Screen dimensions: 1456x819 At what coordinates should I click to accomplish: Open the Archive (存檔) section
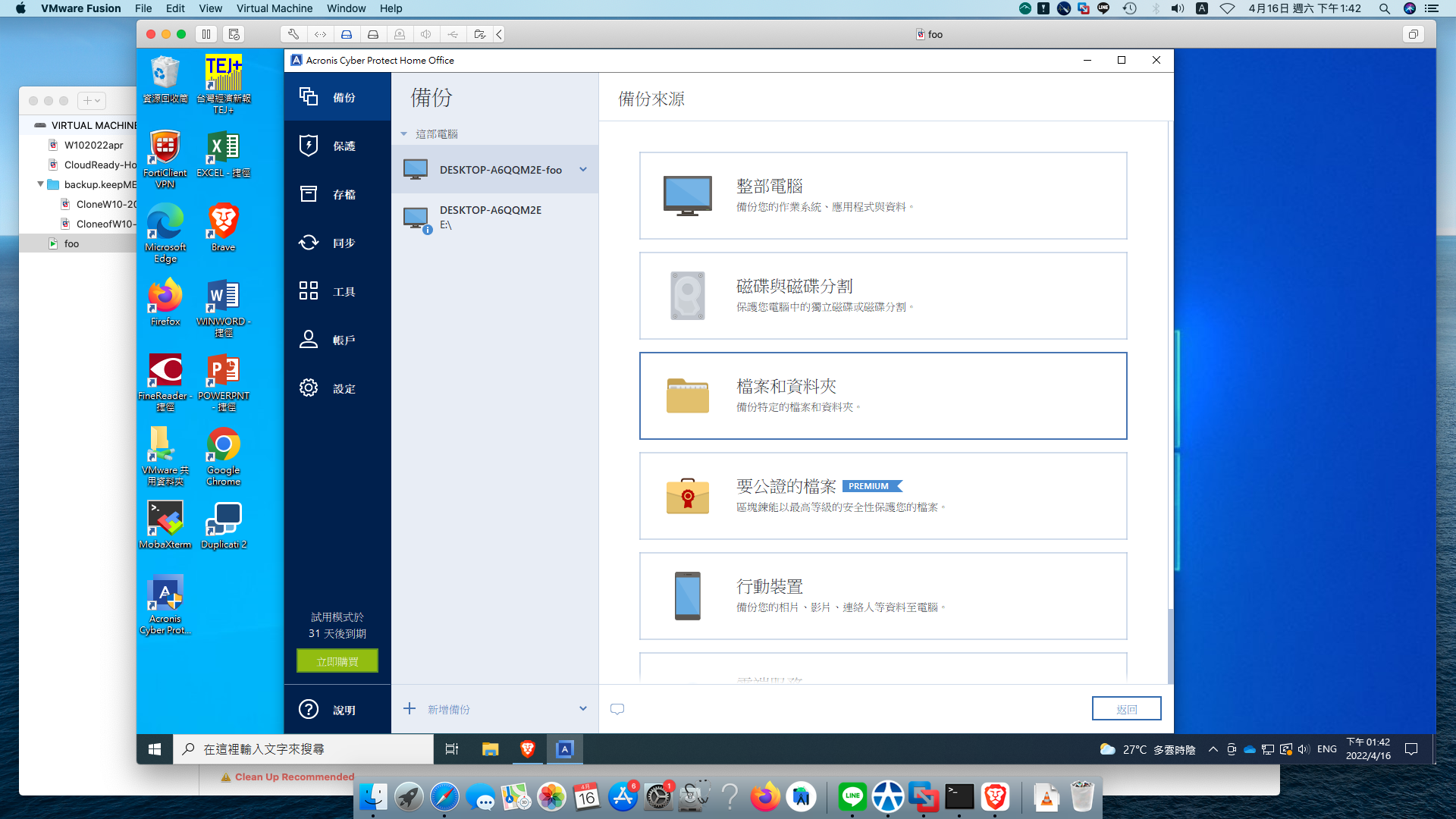[337, 194]
